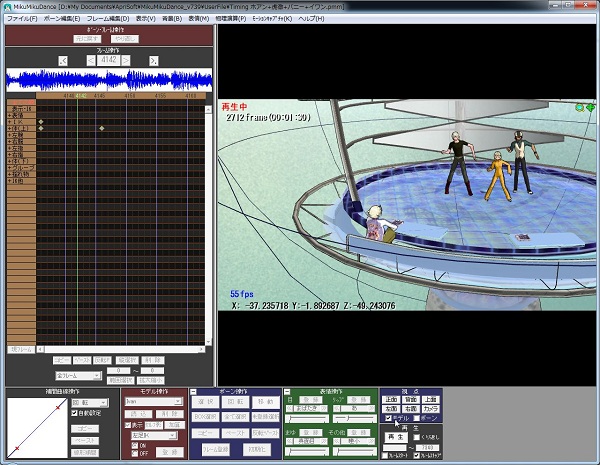Open the ボーン編集(E) menu
The height and width of the screenshot is (465, 600).
tap(62, 18)
